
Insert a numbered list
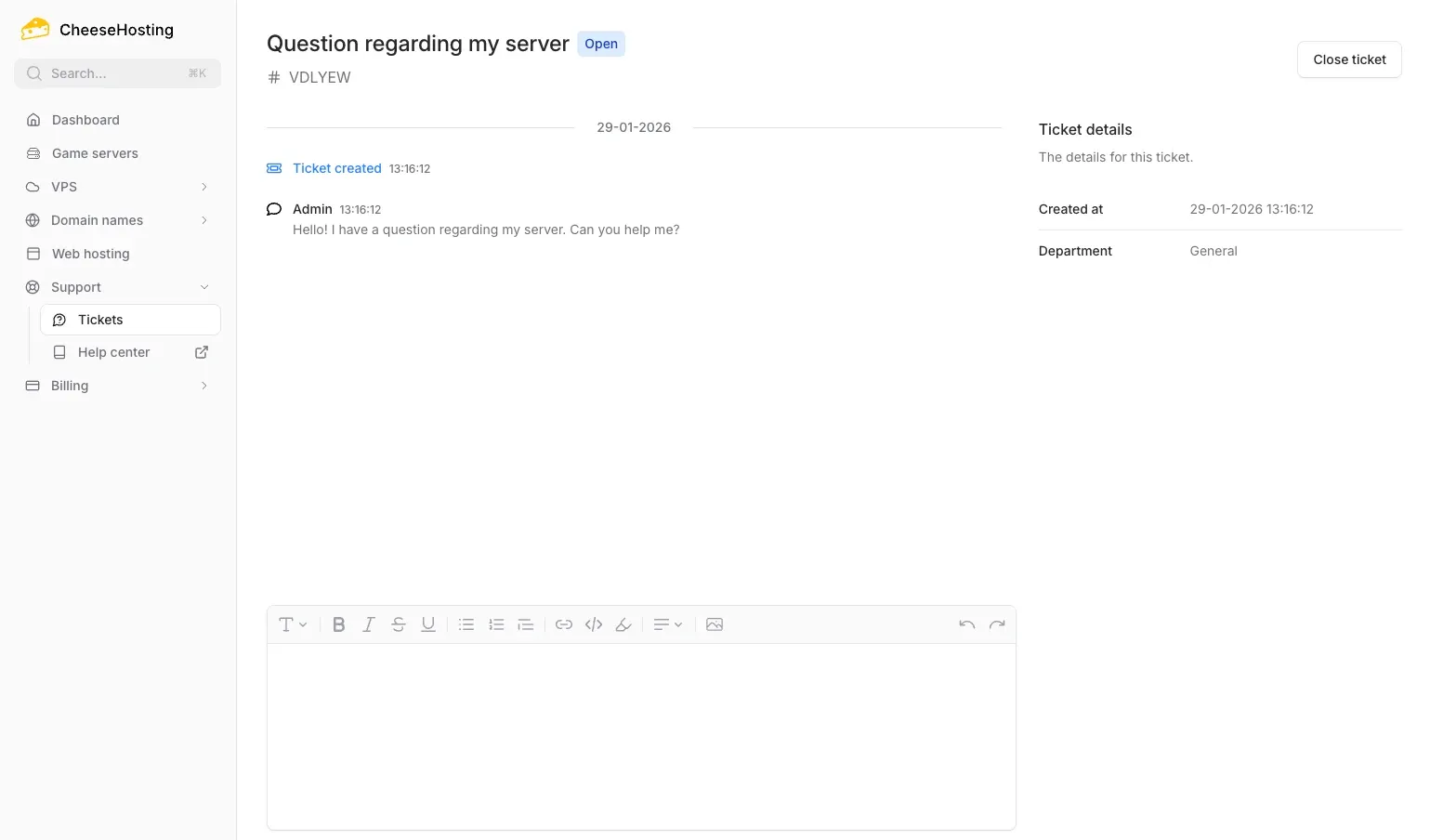pos(495,623)
